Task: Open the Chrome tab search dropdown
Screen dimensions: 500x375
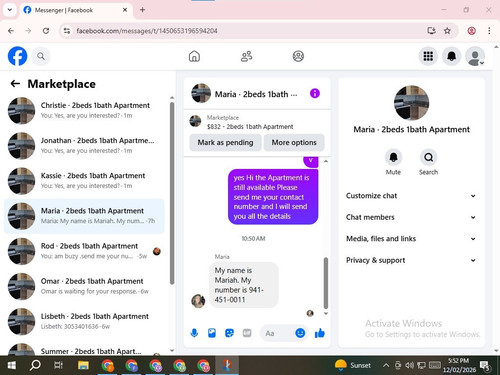Action: click(x=10, y=10)
